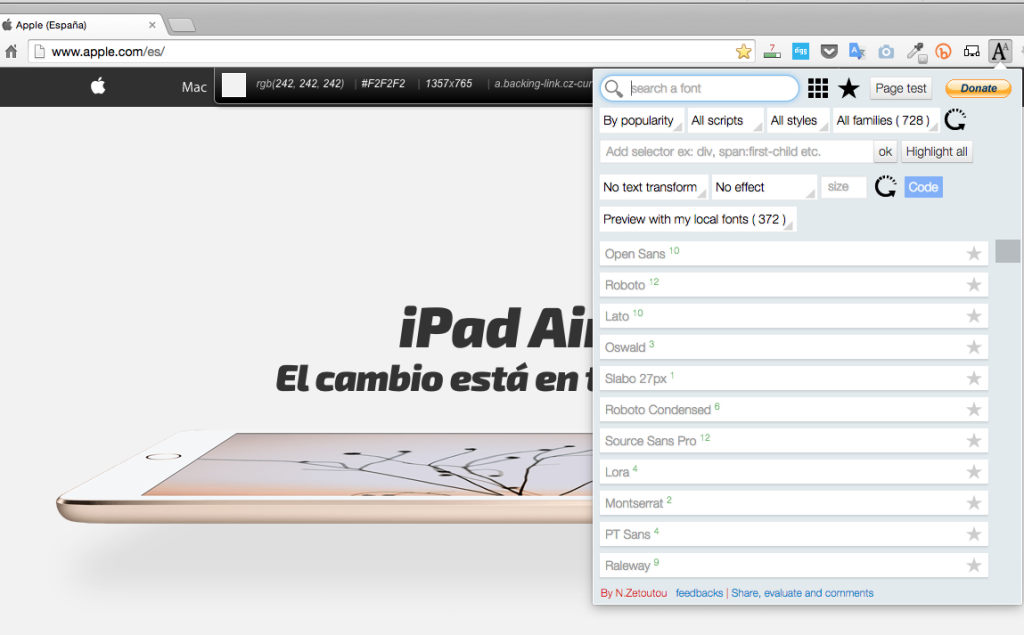Click the Donate button
The image size is (1024, 635).
(x=978, y=88)
